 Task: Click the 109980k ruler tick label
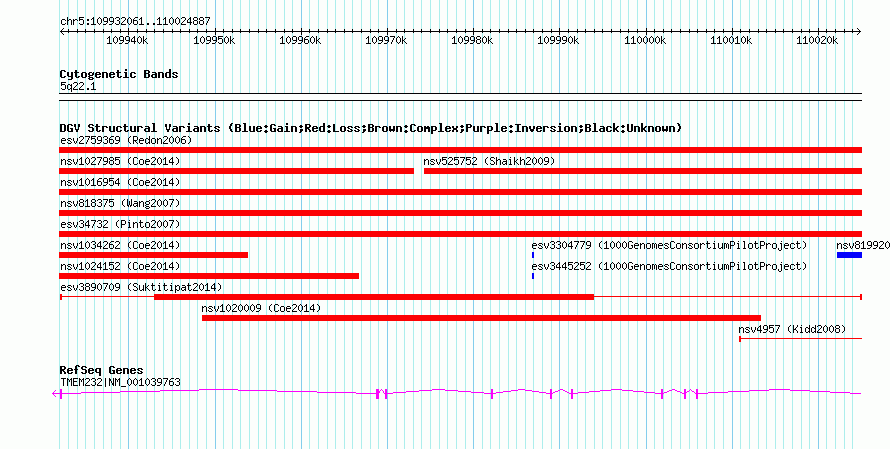pyautogui.click(x=472, y=41)
